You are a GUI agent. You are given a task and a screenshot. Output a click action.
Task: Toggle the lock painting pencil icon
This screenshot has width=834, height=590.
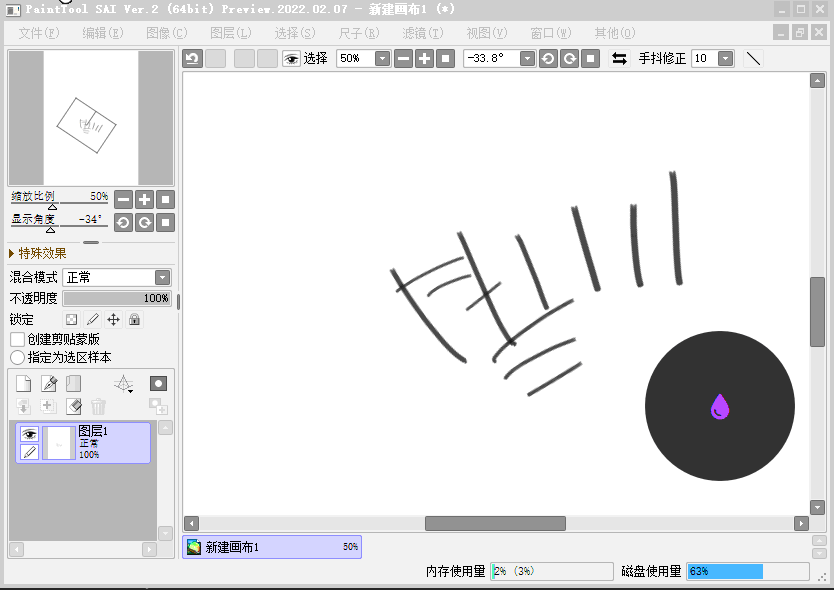(x=93, y=319)
